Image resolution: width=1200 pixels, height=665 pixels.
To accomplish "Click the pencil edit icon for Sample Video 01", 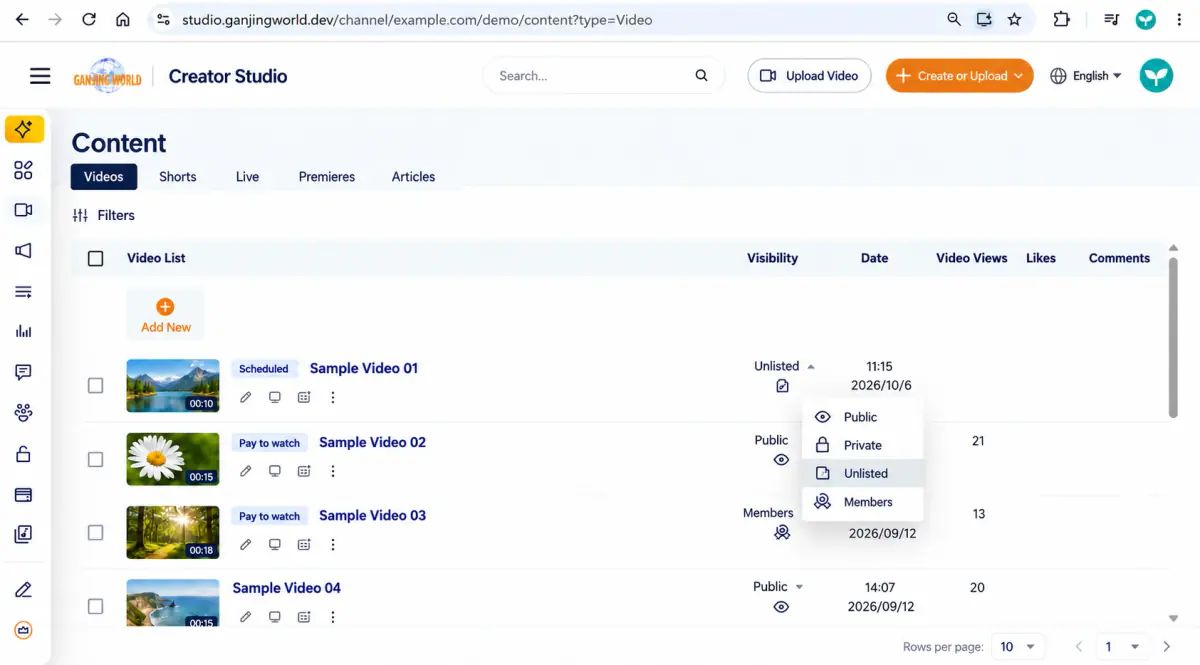I will tap(246, 397).
